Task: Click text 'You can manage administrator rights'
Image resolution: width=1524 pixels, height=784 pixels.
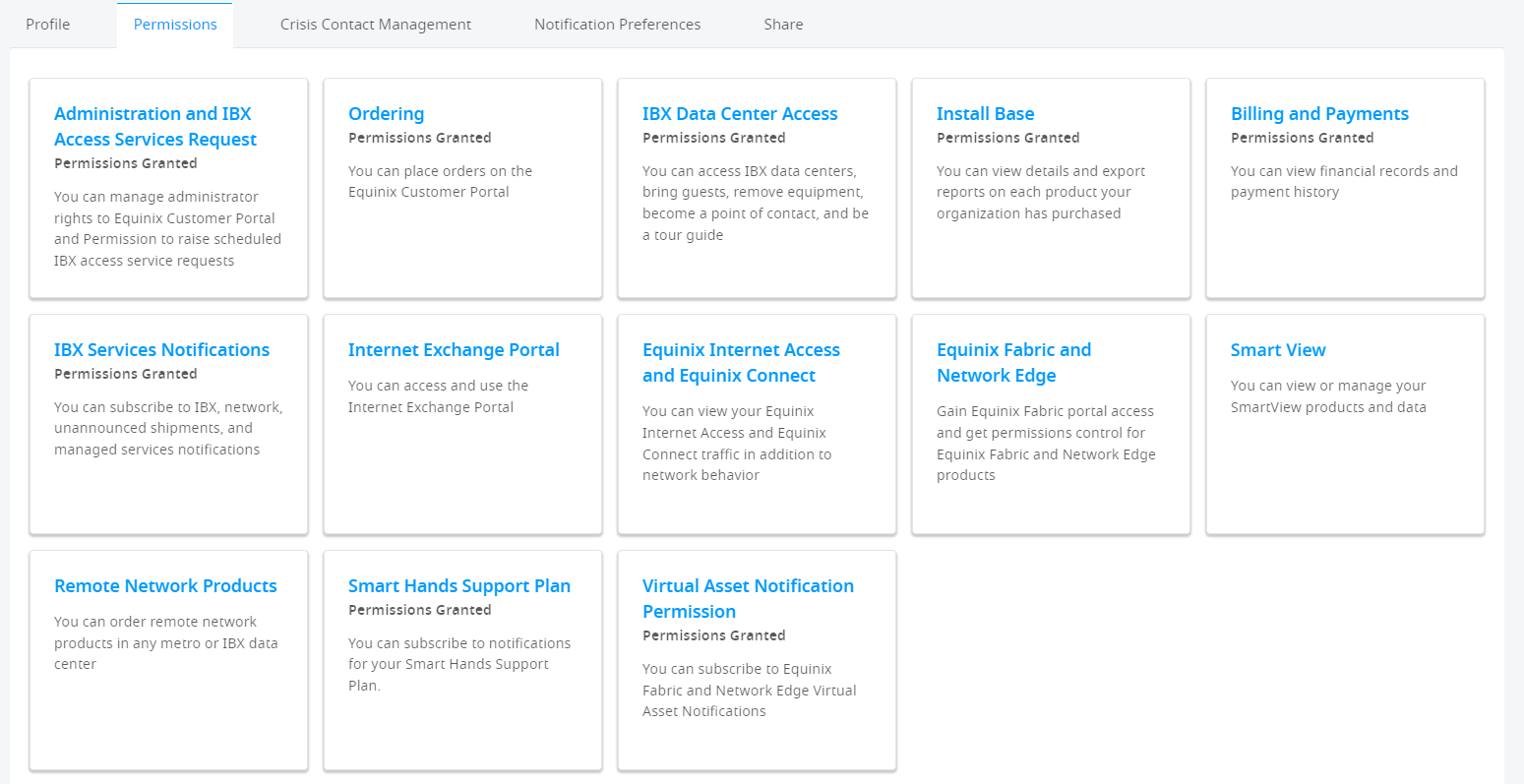Action: 167,228
